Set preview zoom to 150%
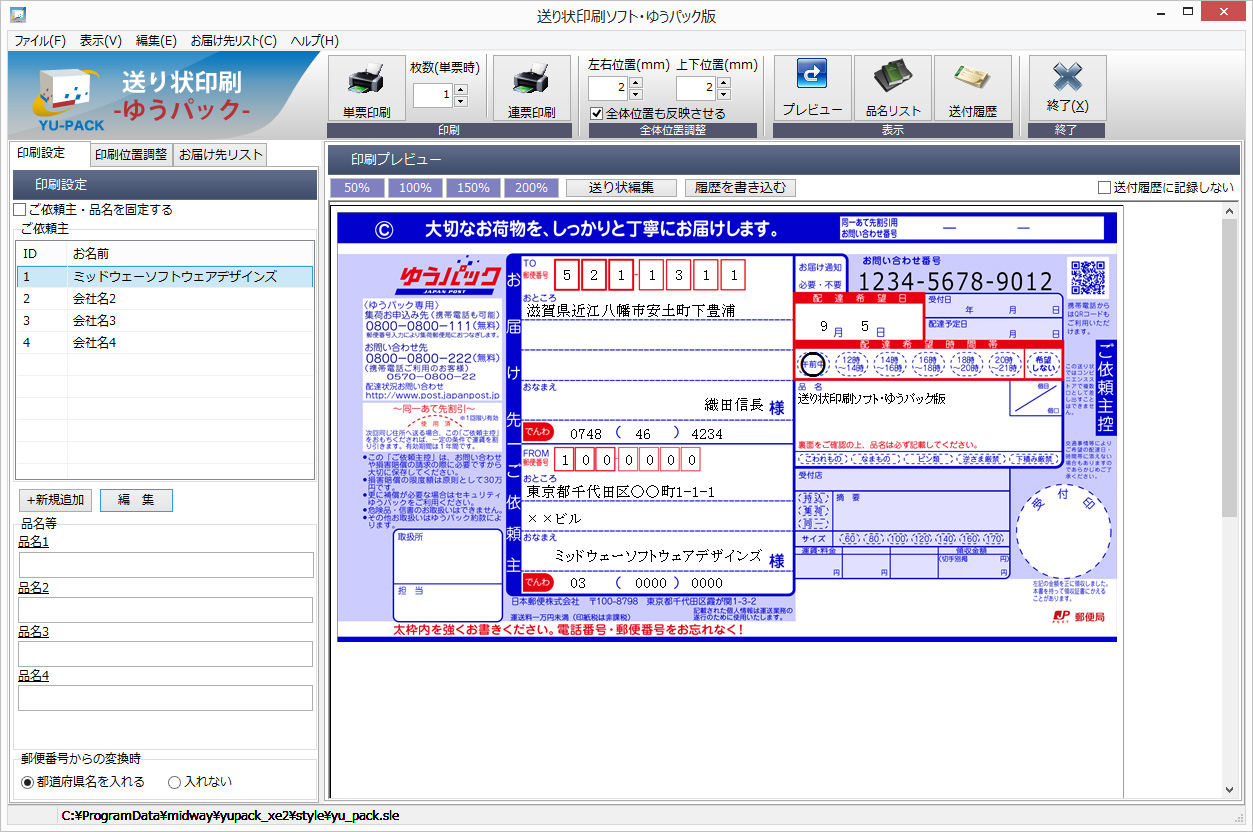1253x832 pixels. [472, 187]
